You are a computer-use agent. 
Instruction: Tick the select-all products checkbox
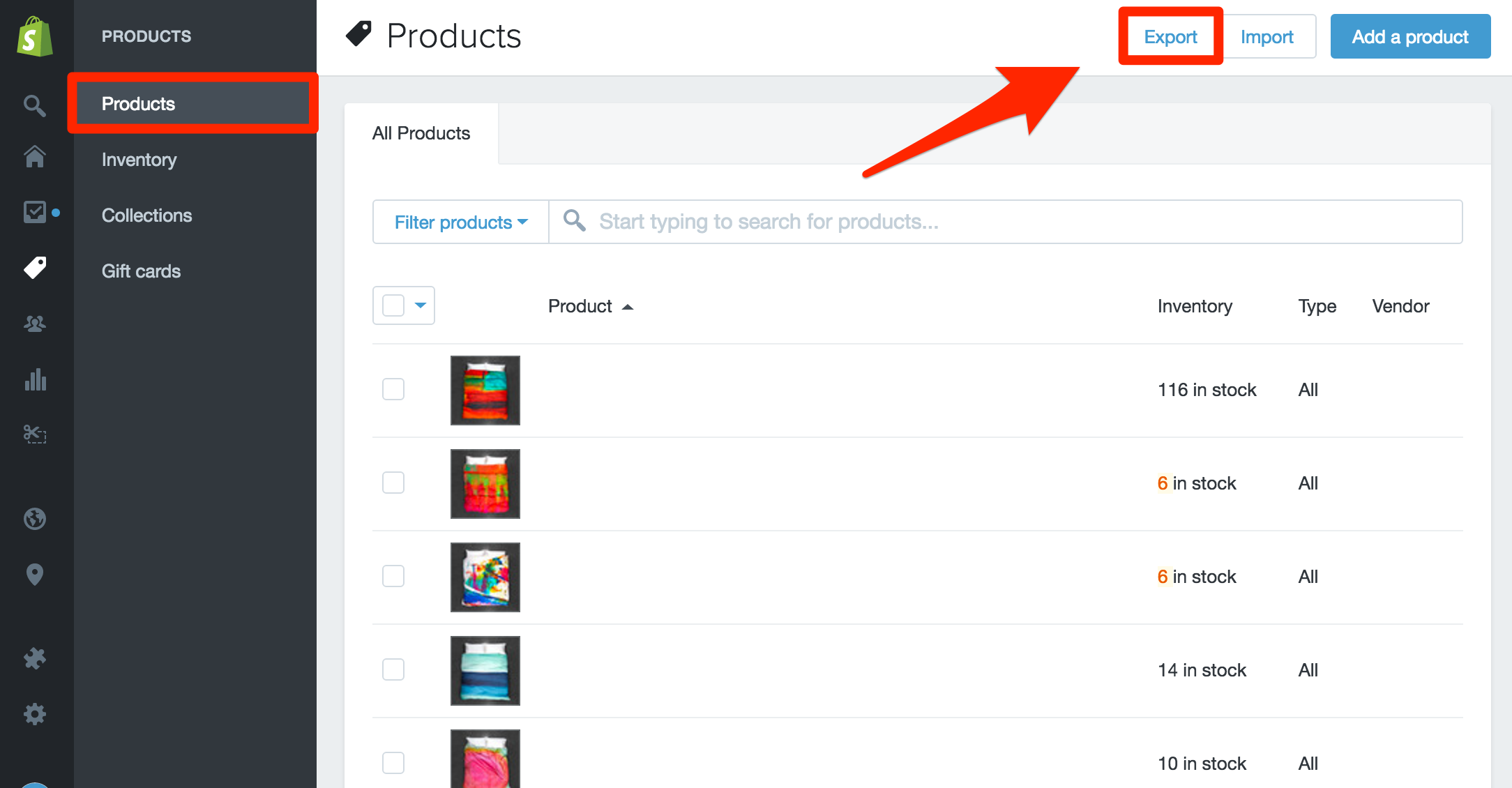point(393,305)
